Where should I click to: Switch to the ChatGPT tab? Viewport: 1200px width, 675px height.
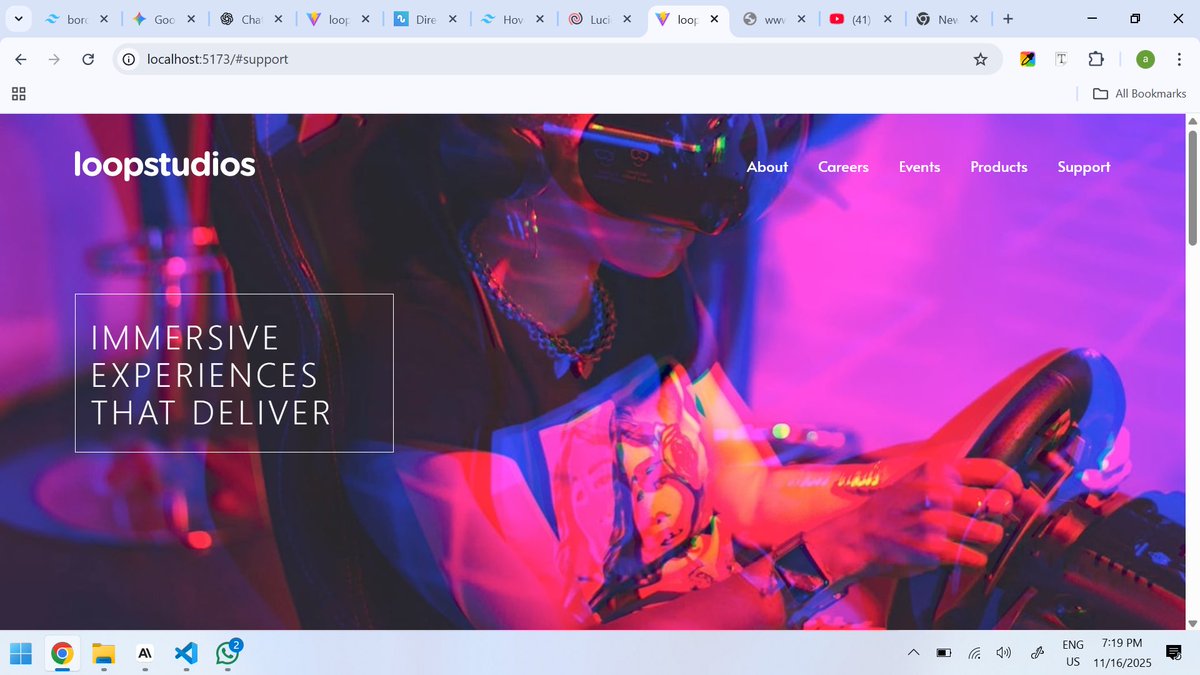pyautogui.click(x=245, y=18)
